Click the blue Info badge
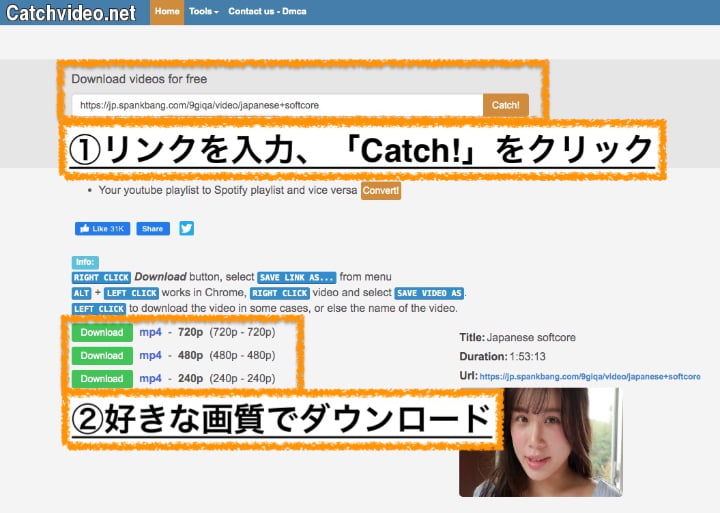This screenshot has width=720, height=513. coord(84,262)
